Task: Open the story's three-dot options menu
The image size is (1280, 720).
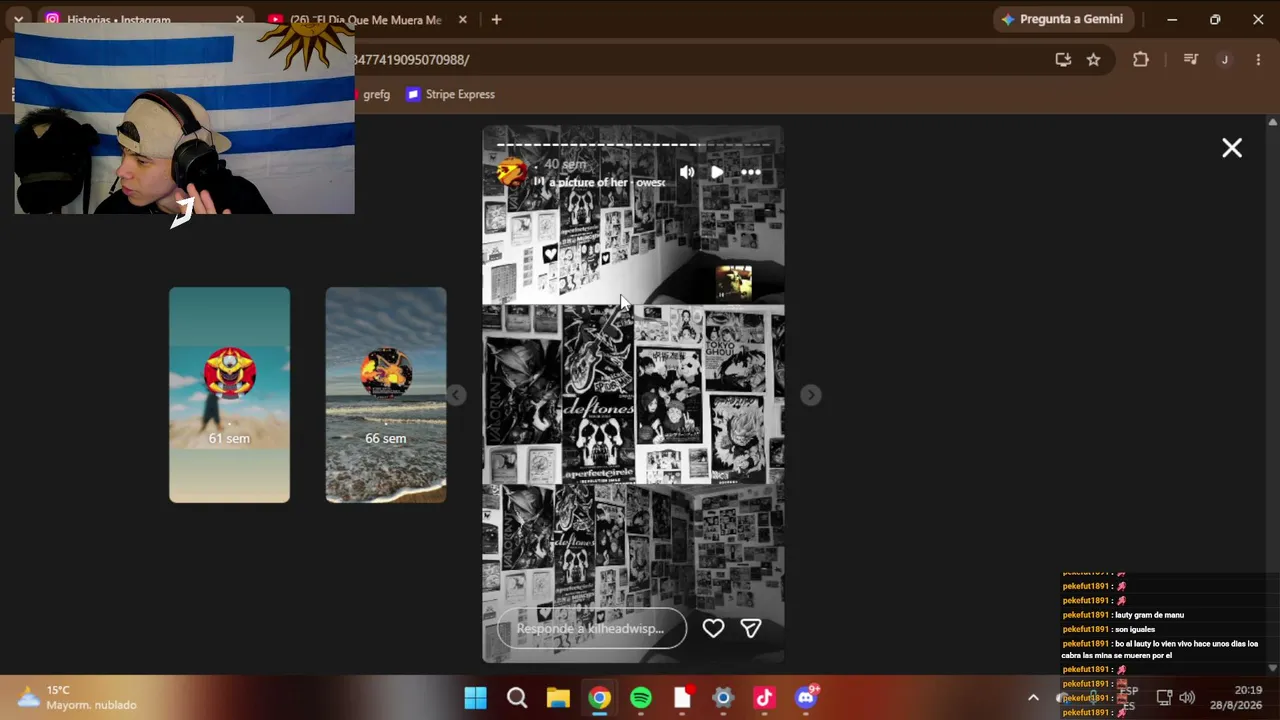Action: pyautogui.click(x=751, y=172)
